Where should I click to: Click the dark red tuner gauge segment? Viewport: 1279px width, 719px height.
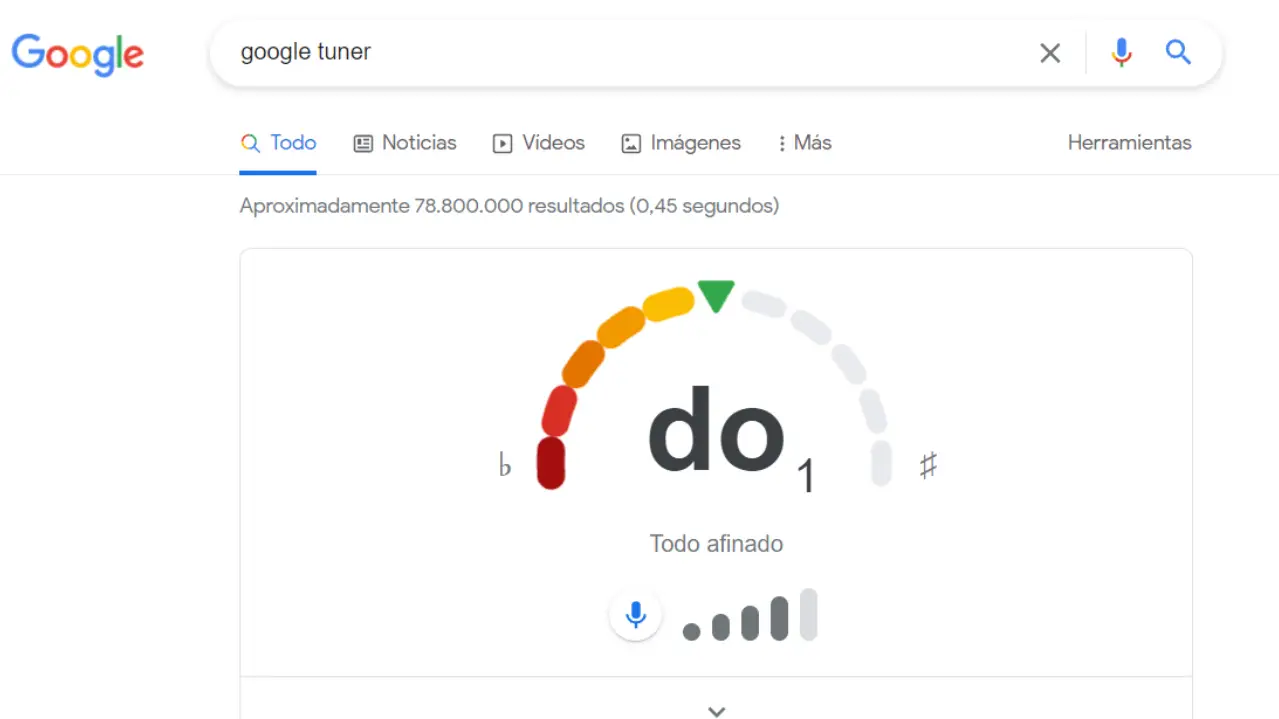[551, 463]
